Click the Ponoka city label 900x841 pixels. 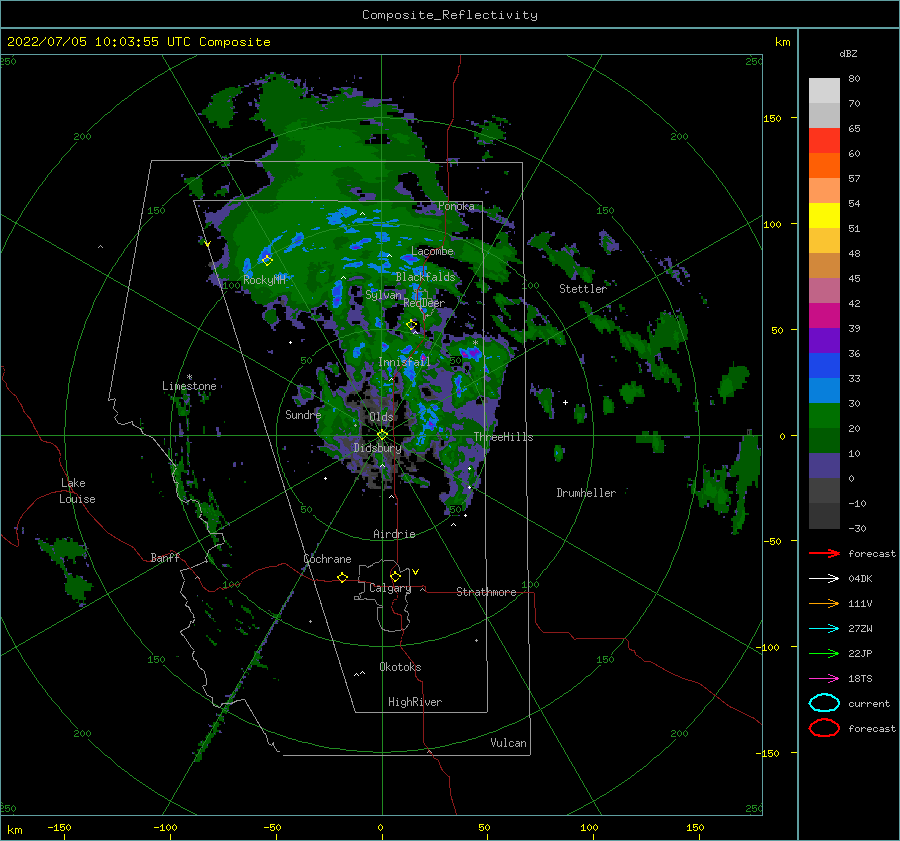pos(456,206)
